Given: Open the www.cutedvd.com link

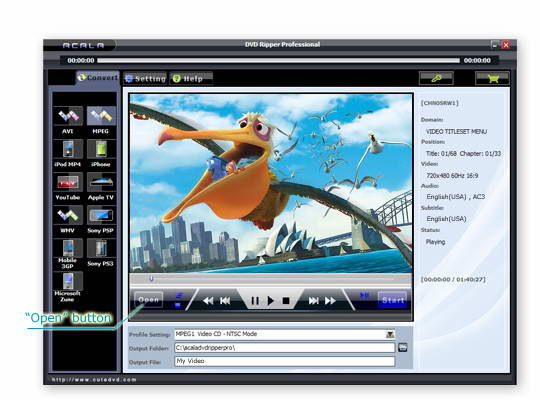Looking at the screenshot, I should tap(94, 379).
